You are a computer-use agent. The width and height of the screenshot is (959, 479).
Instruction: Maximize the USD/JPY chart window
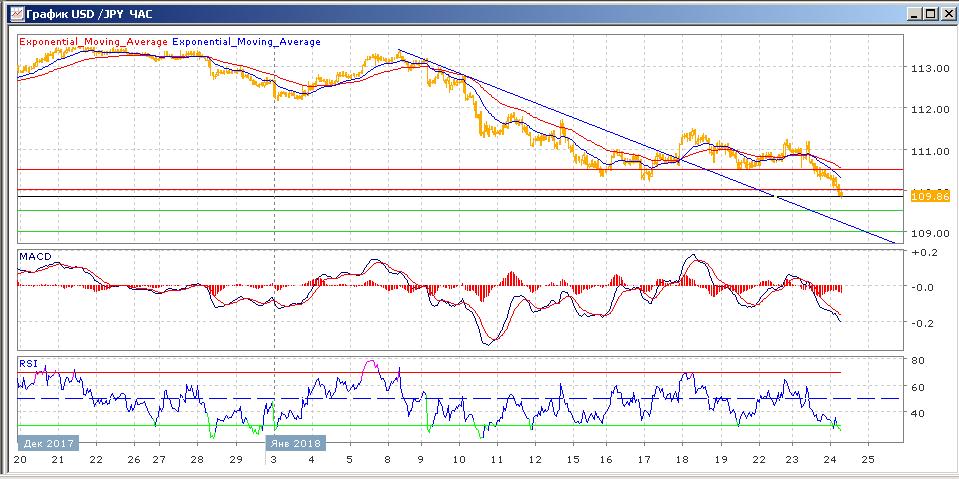point(929,13)
